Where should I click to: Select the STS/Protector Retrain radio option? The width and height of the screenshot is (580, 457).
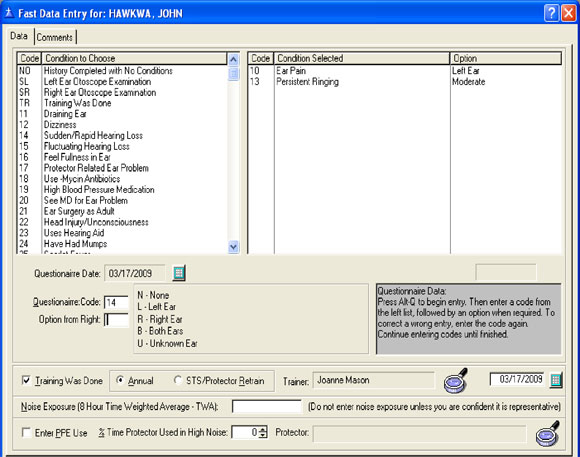coord(178,380)
